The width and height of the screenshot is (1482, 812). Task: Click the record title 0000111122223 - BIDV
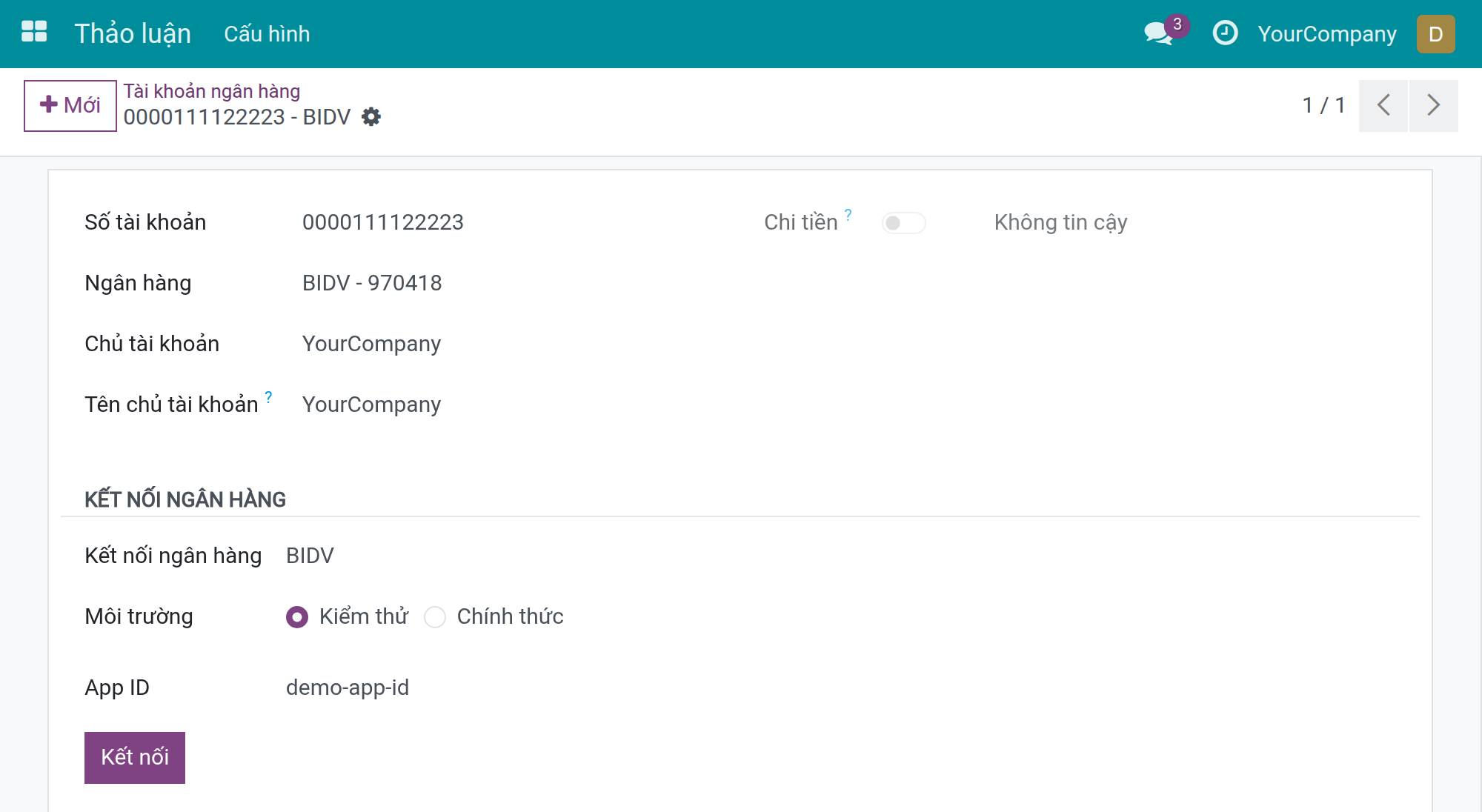[x=237, y=117]
